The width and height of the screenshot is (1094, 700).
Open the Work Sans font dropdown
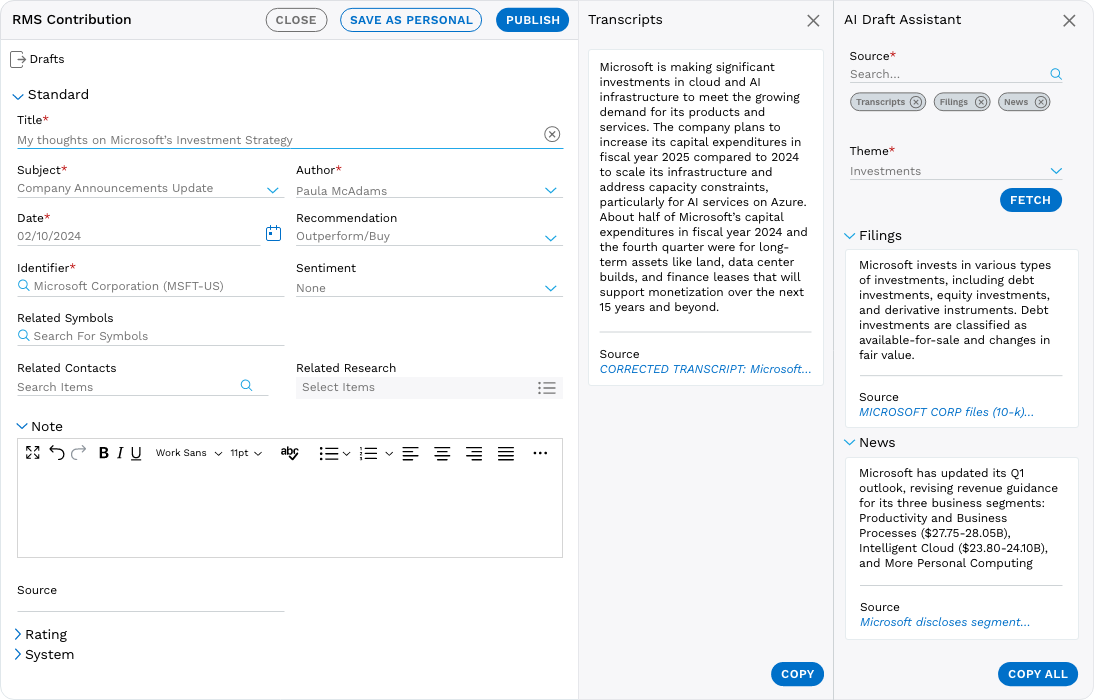[x=189, y=453]
